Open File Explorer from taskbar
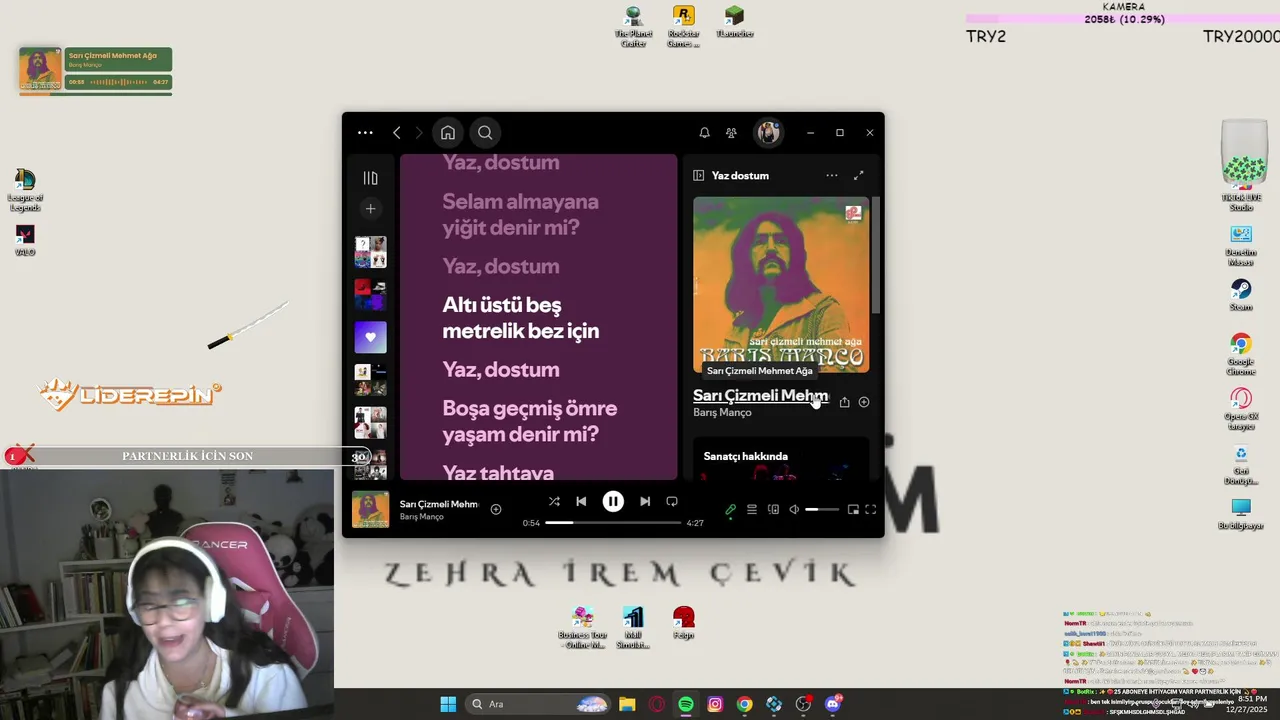Screen dimensions: 1280x720 [627, 704]
